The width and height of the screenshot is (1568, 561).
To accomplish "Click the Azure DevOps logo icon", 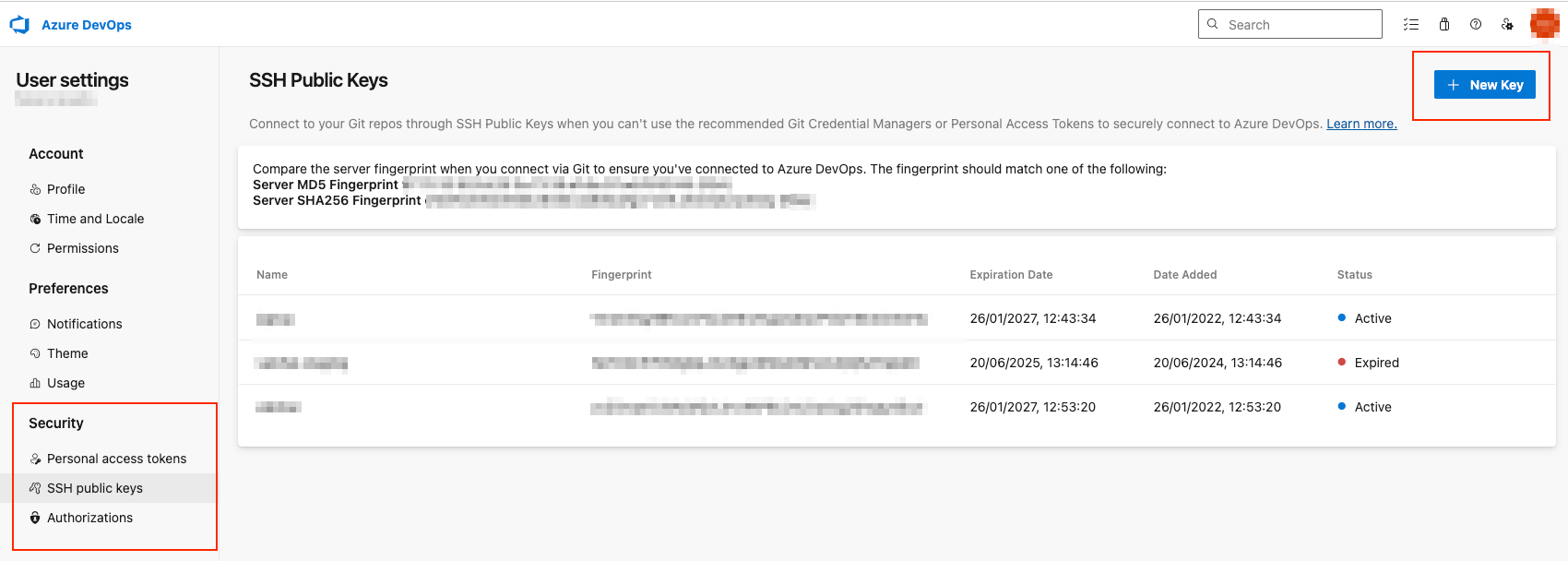I will [19, 25].
